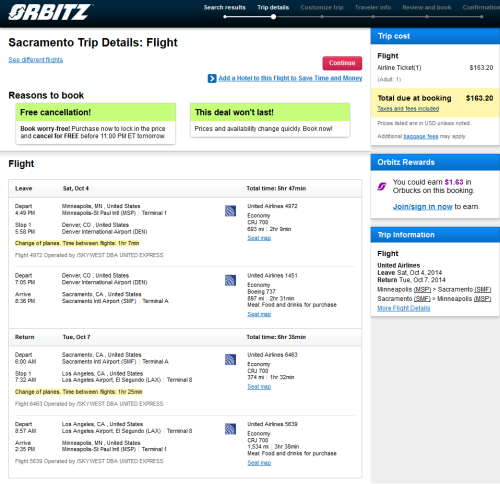The width and height of the screenshot is (500, 484).
Task: Click the Orbitz logo
Action: pos(50,12)
